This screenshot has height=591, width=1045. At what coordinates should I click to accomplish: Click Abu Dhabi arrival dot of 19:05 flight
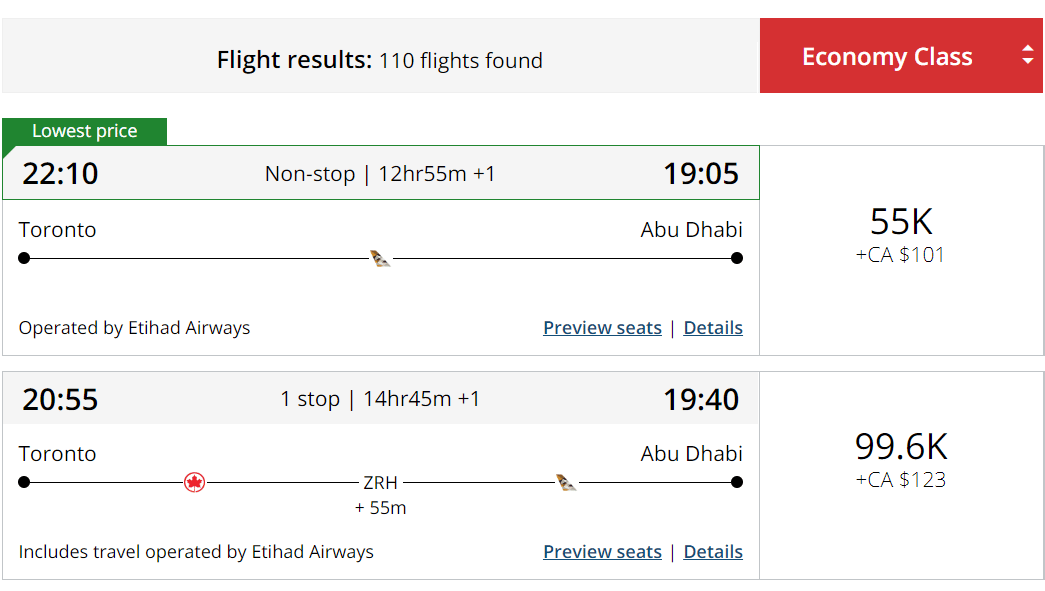point(737,258)
